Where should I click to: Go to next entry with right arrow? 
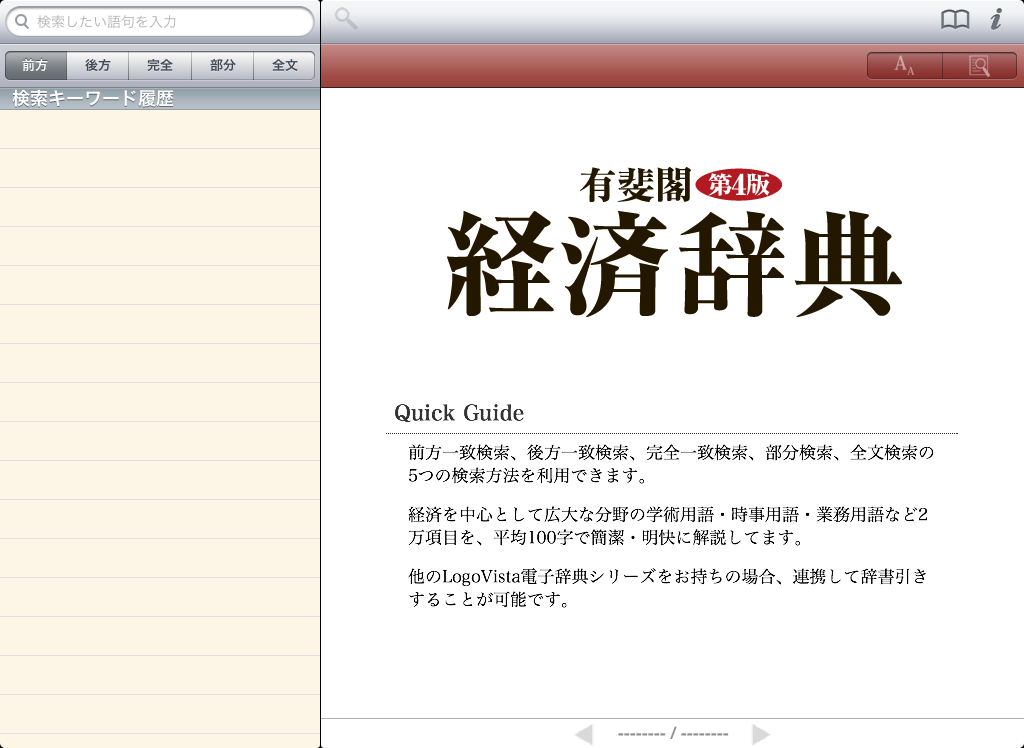tap(761, 734)
